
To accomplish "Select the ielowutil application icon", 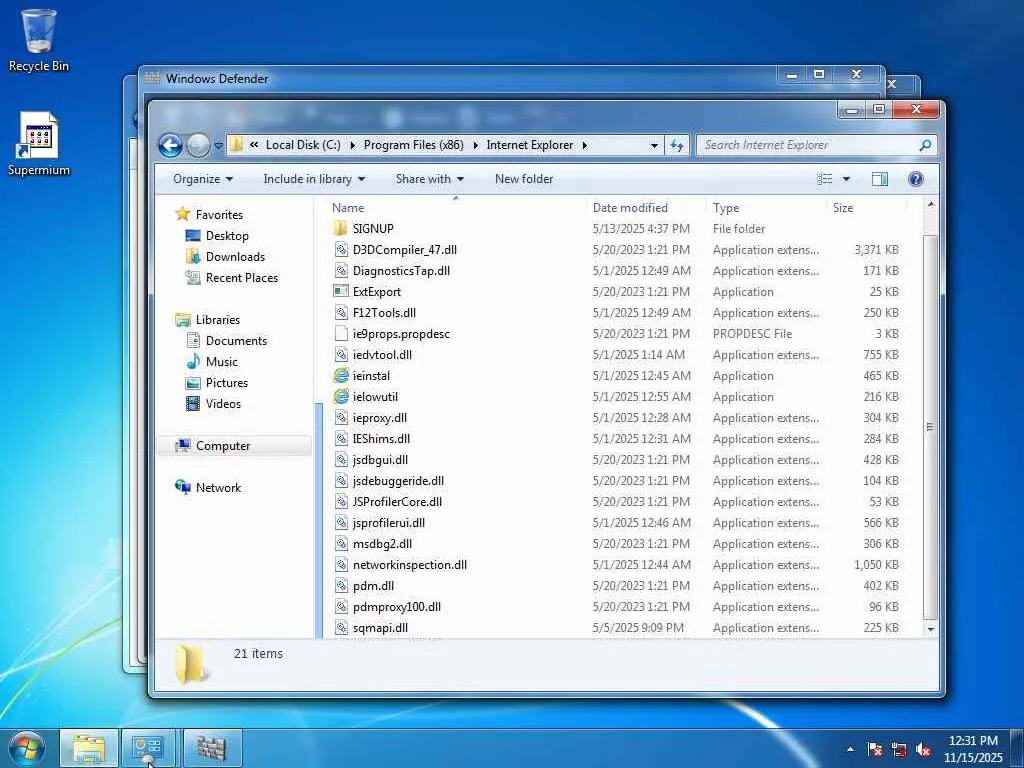I will tap(340, 396).
